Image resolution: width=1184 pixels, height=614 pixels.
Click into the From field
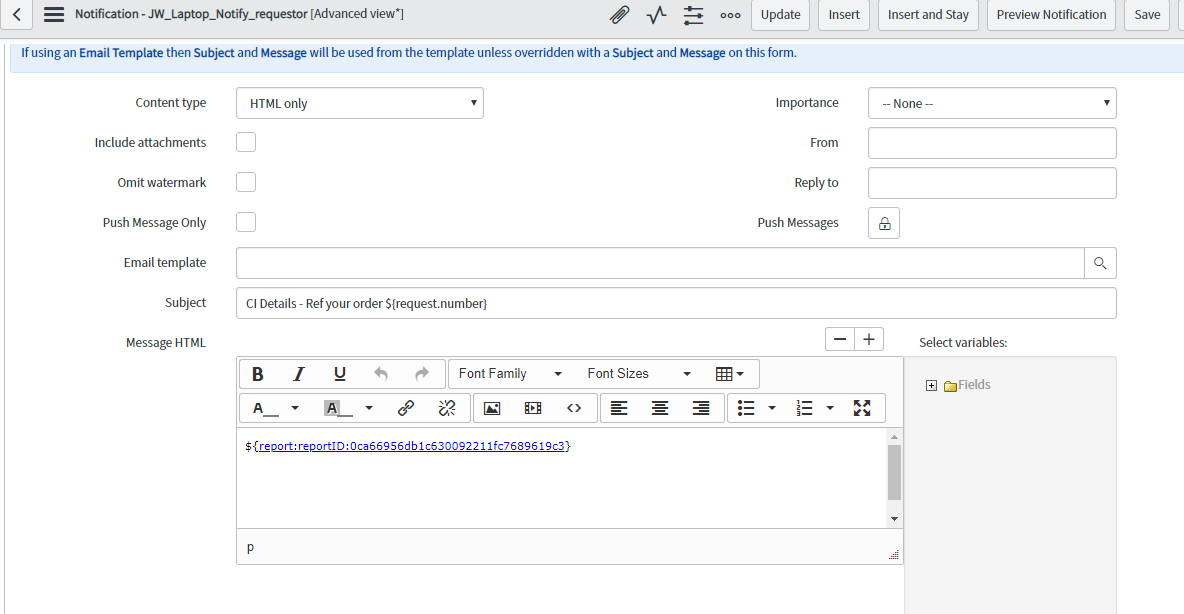(992, 143)
